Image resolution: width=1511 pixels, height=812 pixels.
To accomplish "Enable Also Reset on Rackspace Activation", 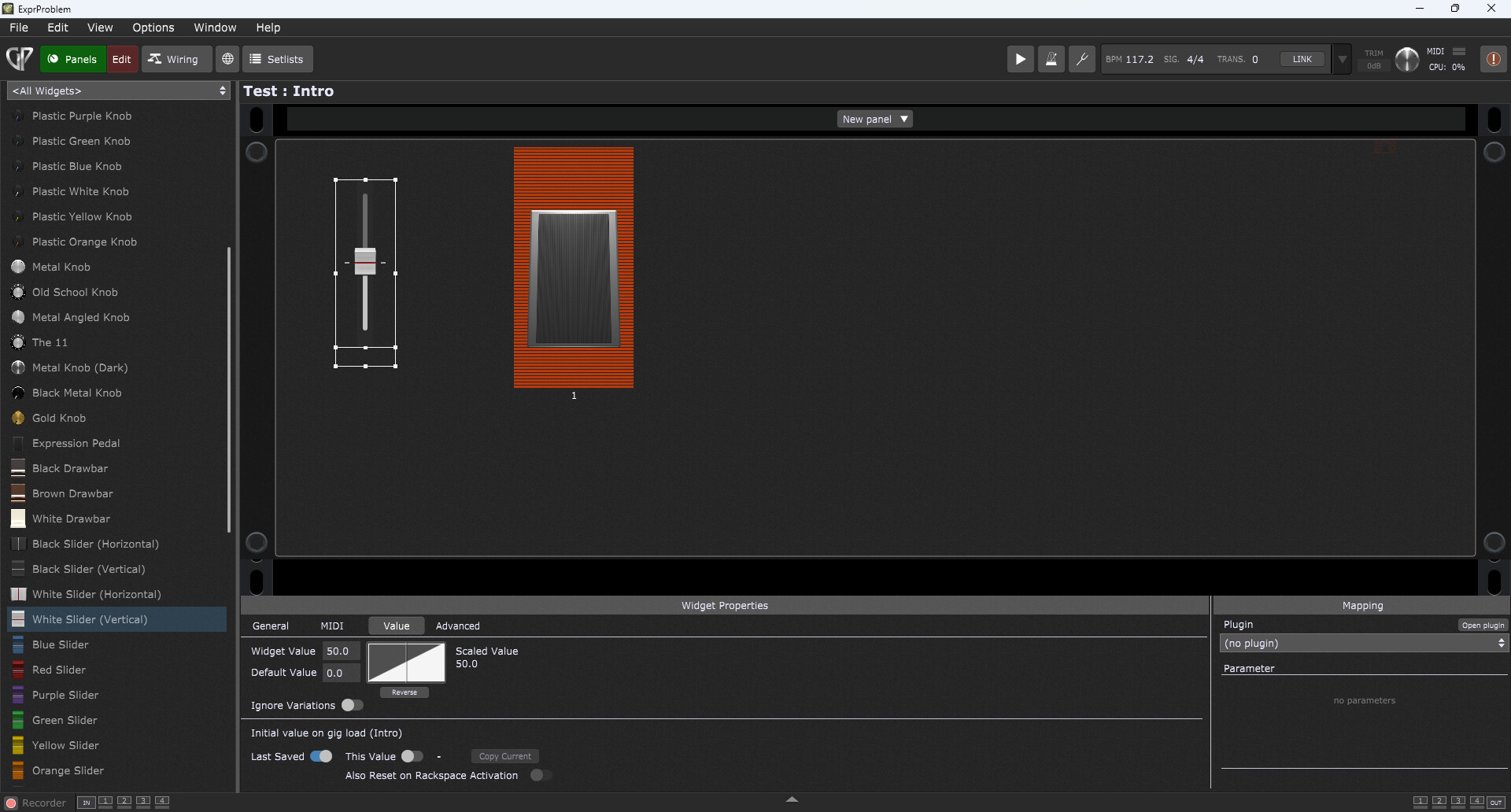I will pos(540,775).
